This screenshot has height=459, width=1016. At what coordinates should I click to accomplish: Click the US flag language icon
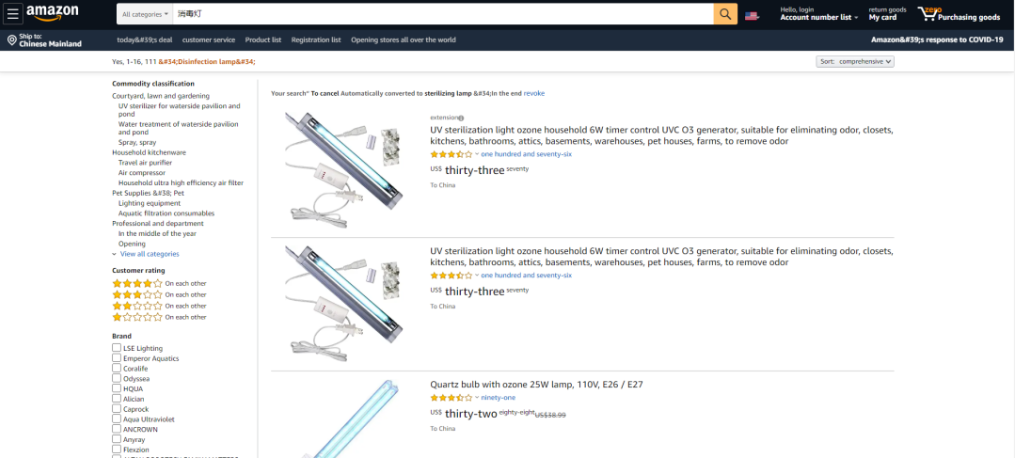point(752,15)
